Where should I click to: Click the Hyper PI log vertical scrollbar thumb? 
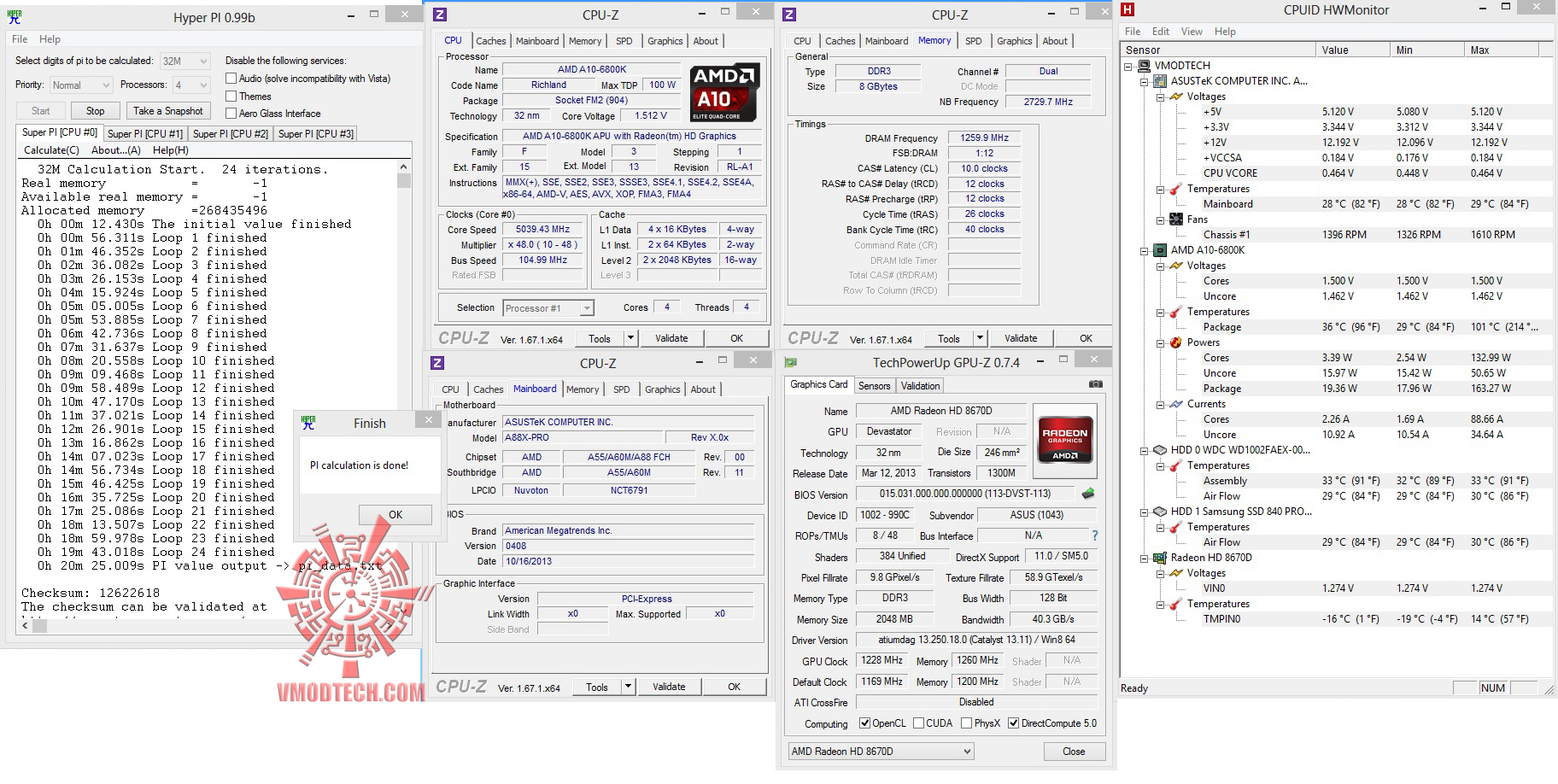[404, 181]
